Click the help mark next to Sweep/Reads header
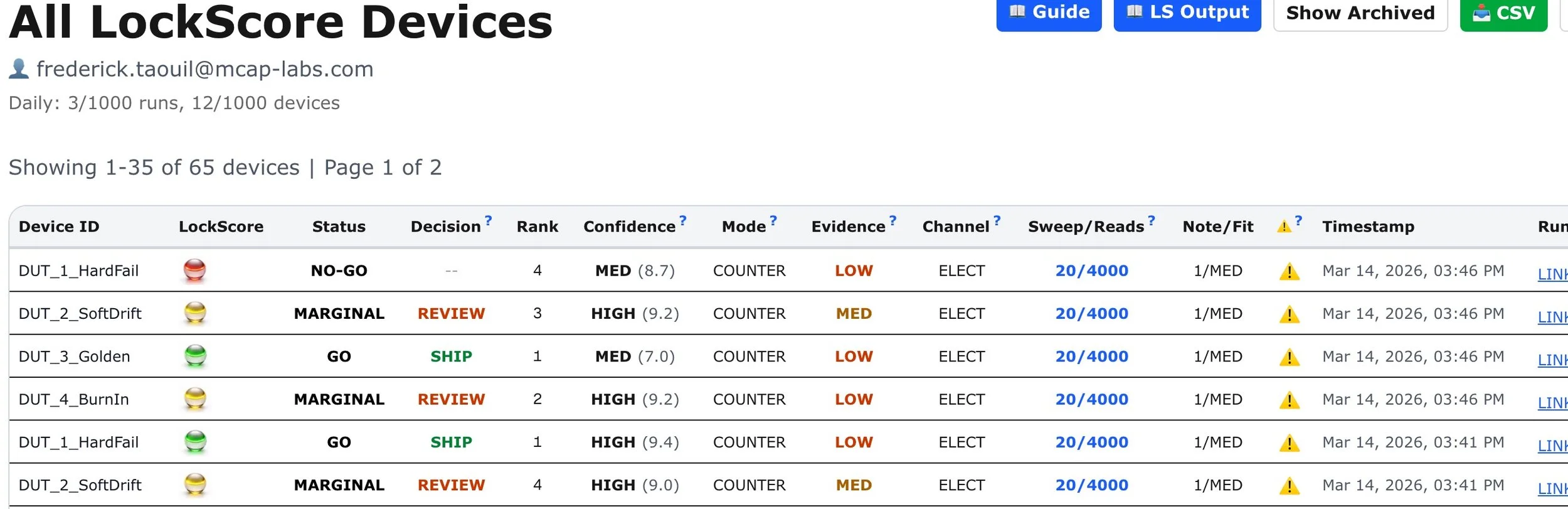 click(x=1151, y=220)
